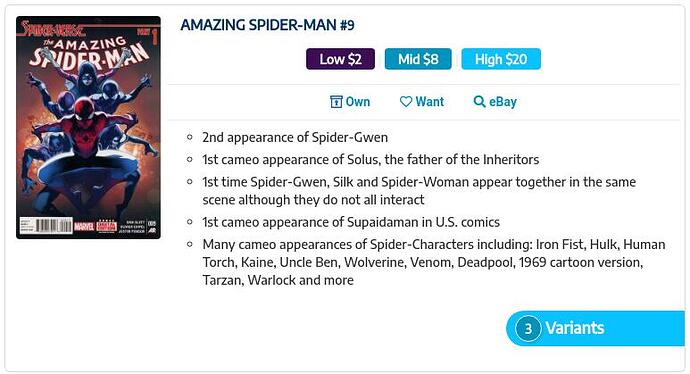Click the Solus cameo appearance note
Image resolution: width=690 pixels, height=374 pixels.
pos(371,159)
